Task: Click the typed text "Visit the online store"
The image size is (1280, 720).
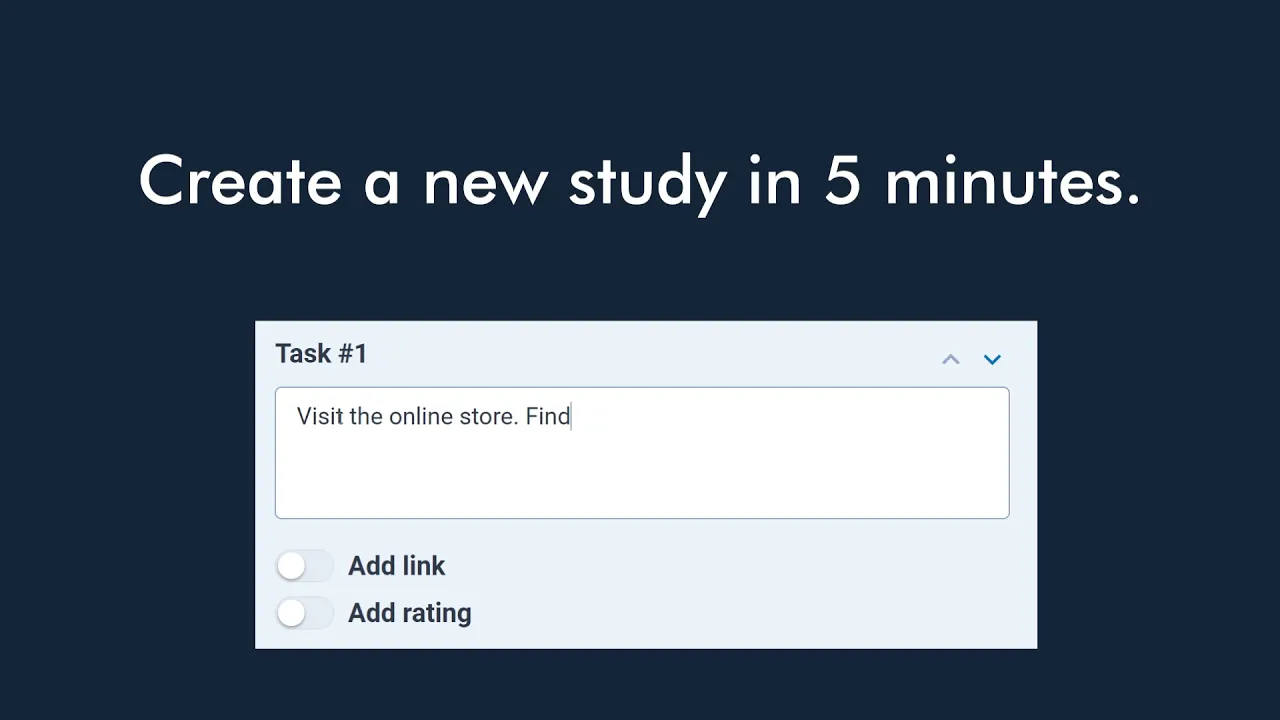Action: click(407, 416)
